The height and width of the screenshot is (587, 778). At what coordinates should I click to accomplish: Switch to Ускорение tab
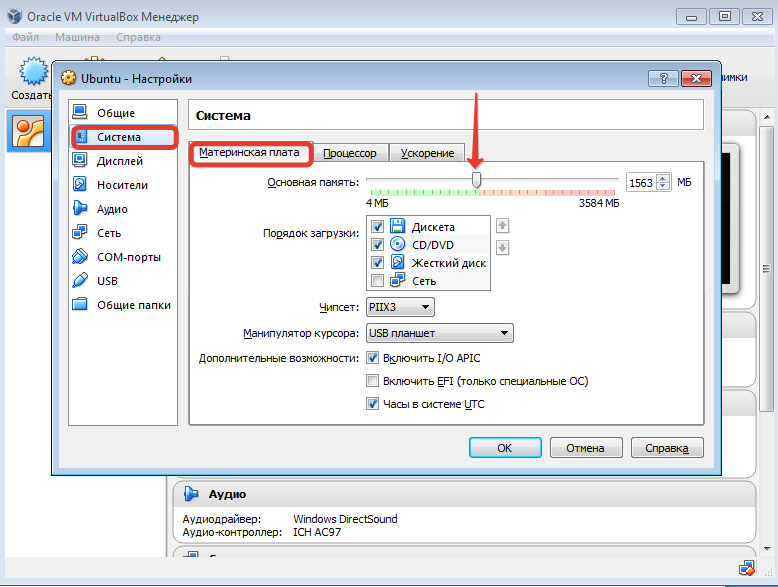click(427, 153)
